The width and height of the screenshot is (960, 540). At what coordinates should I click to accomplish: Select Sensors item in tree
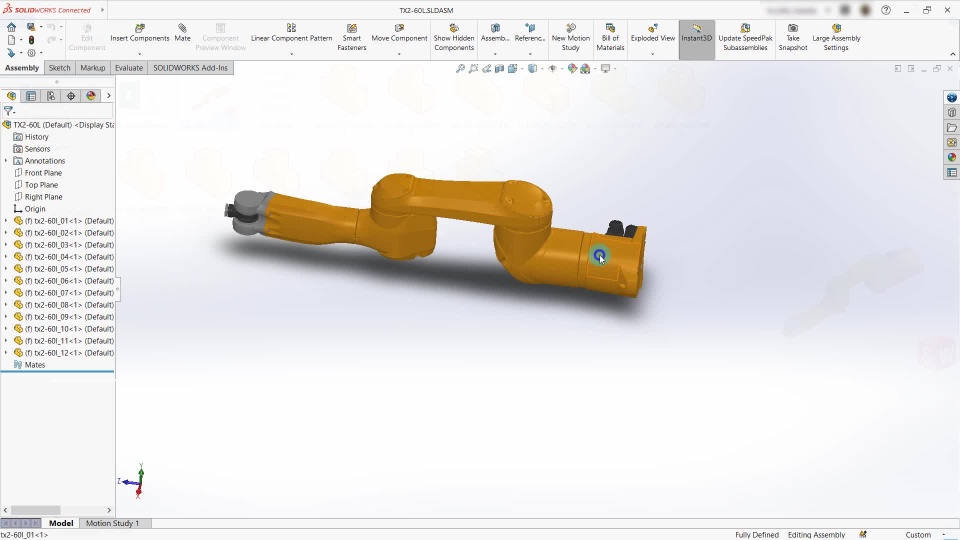coord(32,149)
